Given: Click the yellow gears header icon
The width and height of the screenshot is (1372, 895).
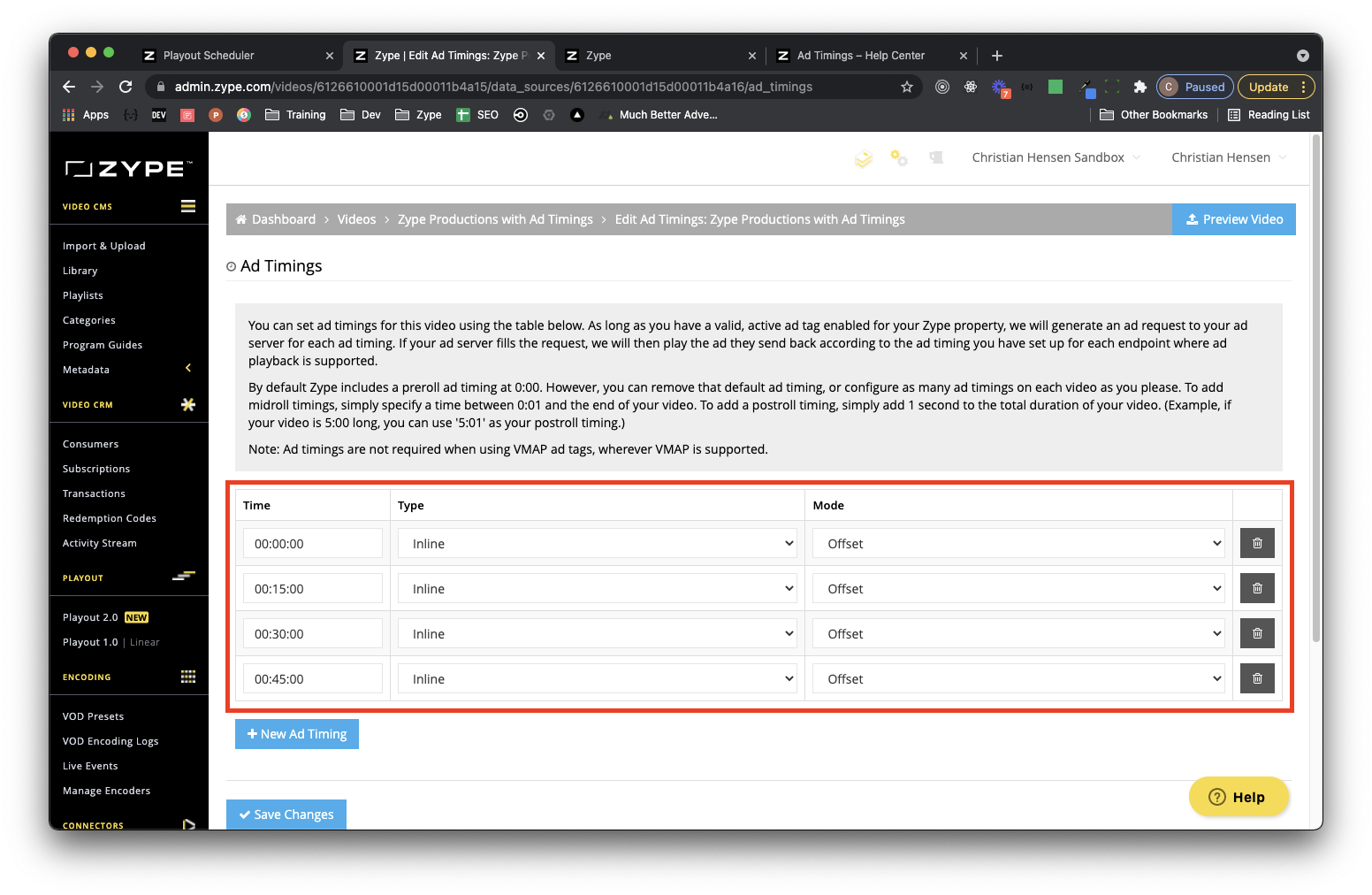Looking at the screenshot, I should coord(899,157).
